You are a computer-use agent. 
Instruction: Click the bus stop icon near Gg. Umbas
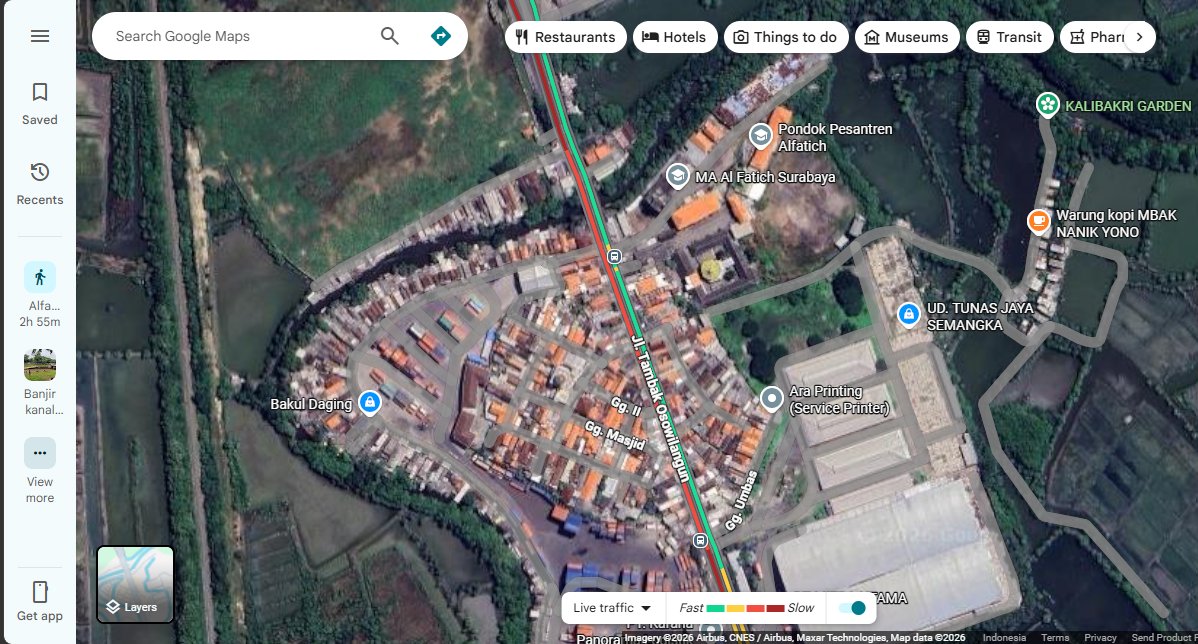pos(700,541)
